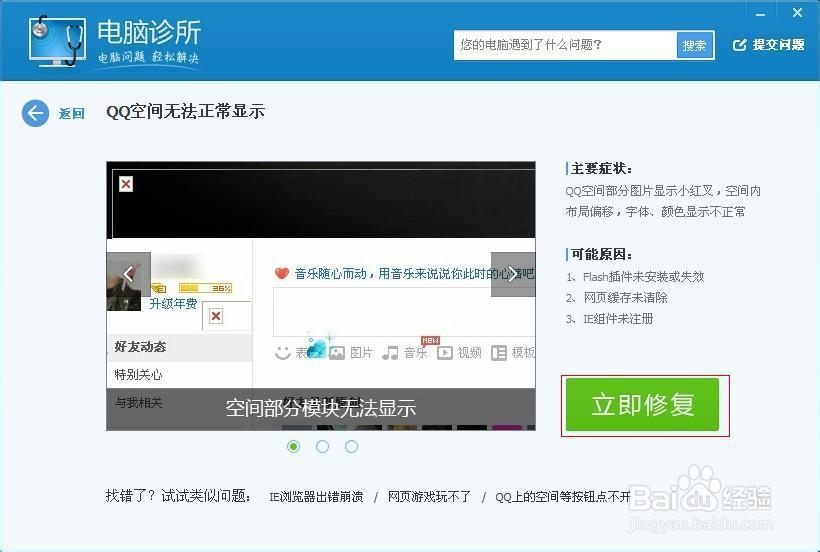This screenshot has height=552, width=820.
Task: Open 网页游戏玩不了 similar problem
Action: click(429, 497)
